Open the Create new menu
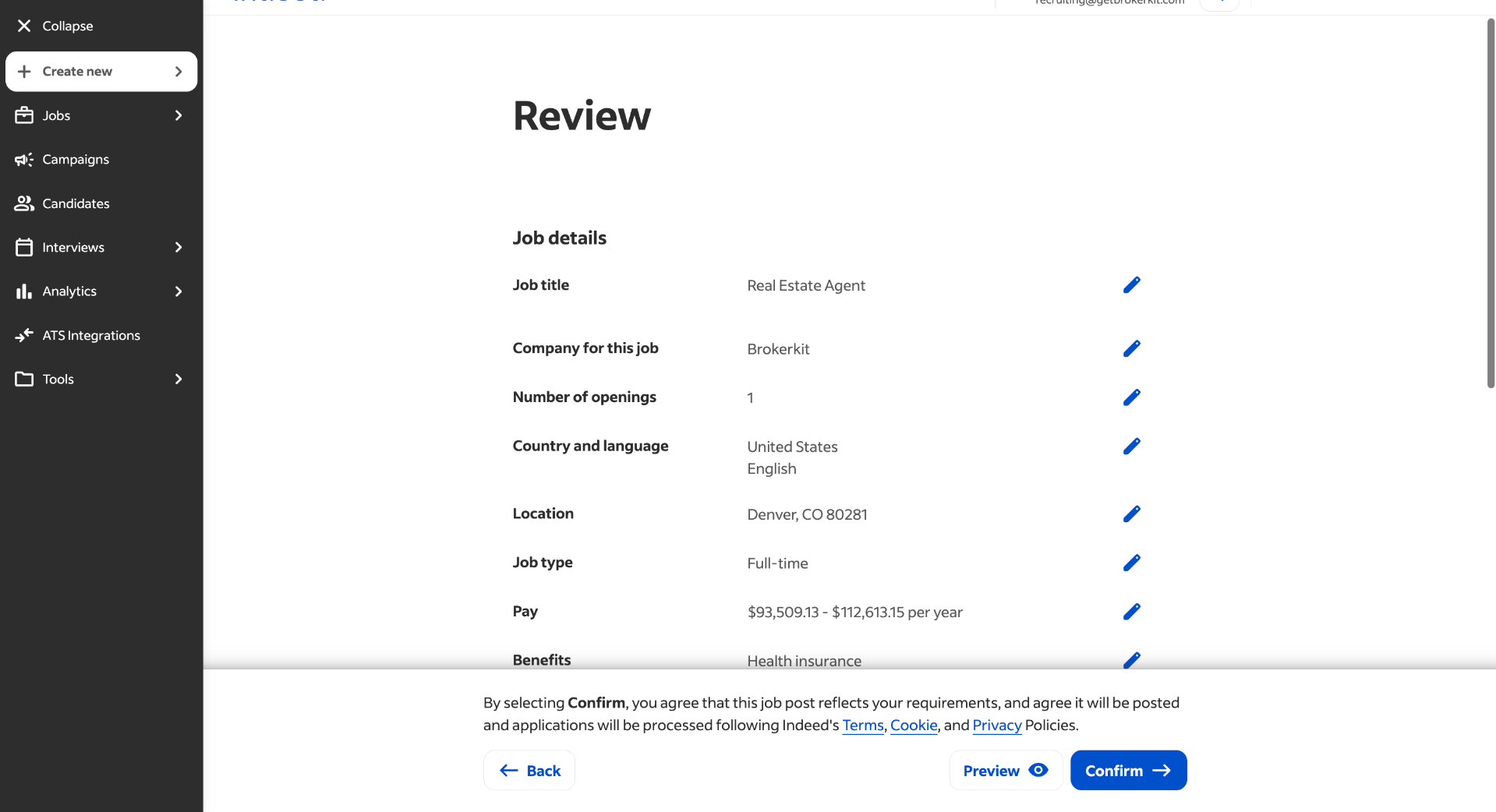The width and height of the screenshot is (1496, 812). click(77, 71)
